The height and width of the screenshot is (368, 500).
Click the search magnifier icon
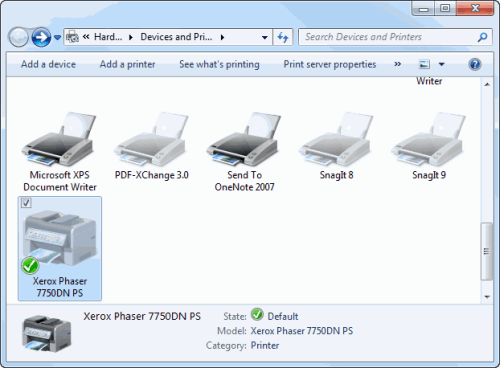pos(482,37)
